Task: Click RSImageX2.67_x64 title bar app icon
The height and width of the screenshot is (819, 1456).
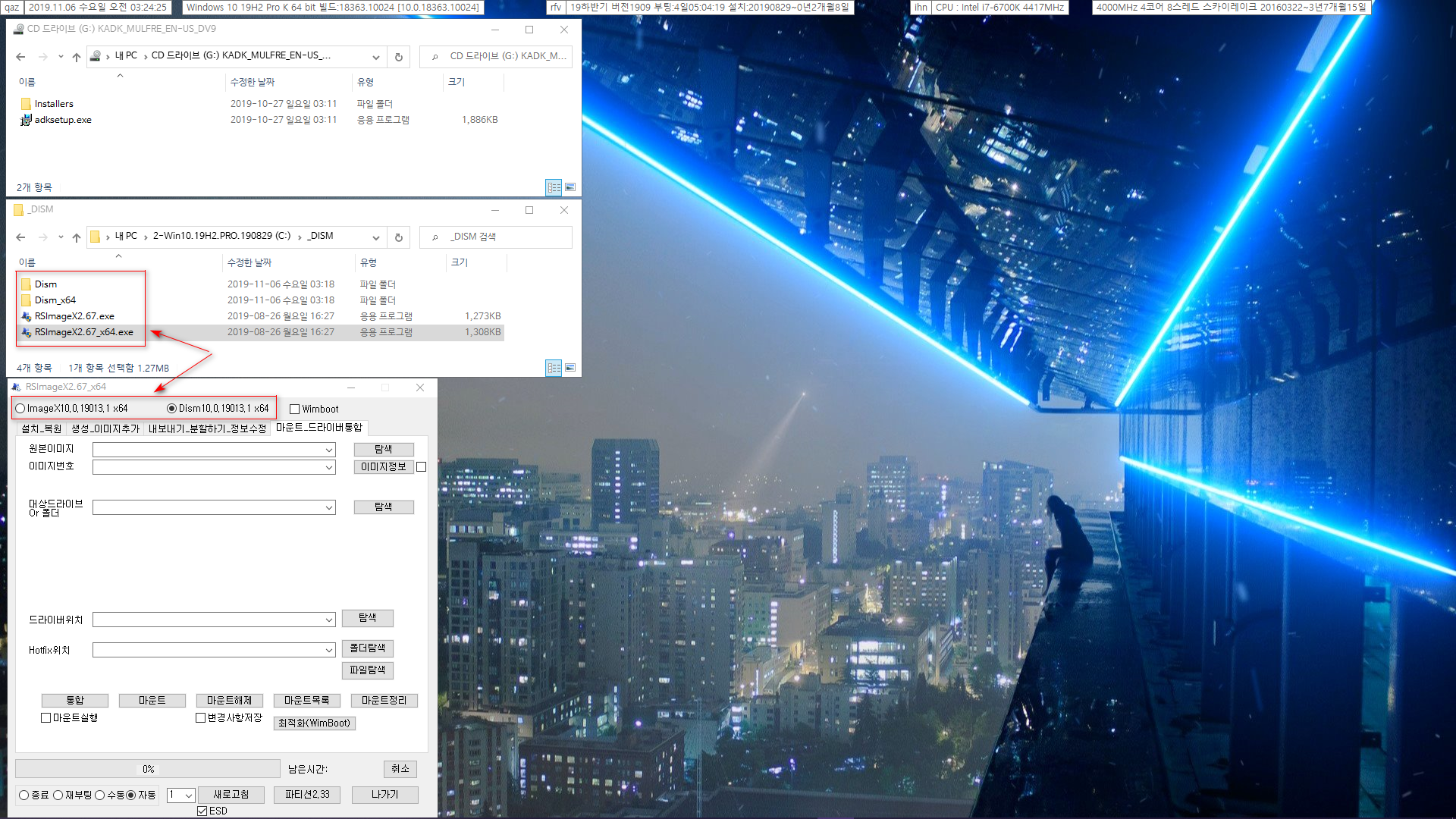Action: point(16,387)
